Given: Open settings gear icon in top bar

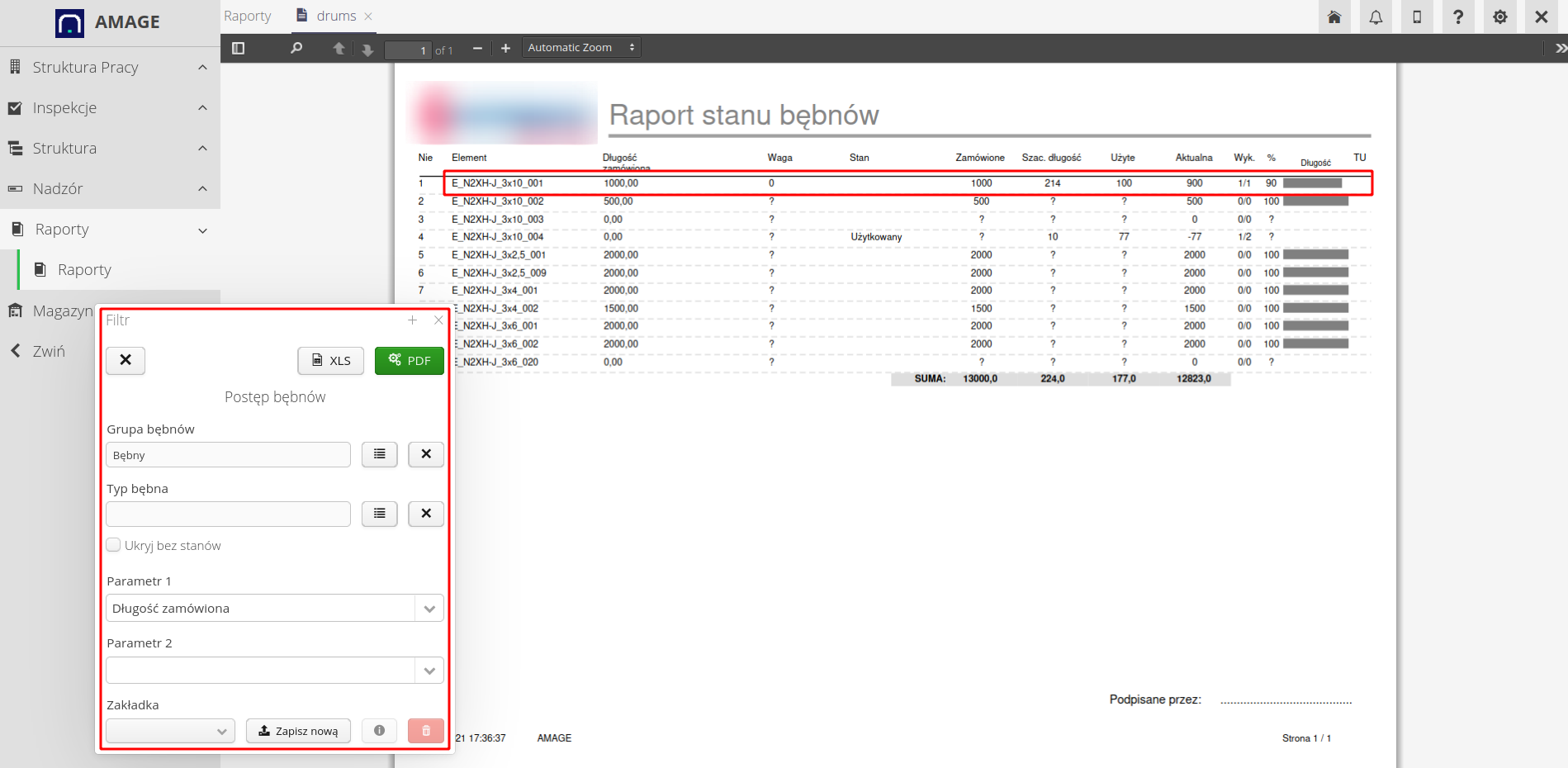Looking at the screenshot, I should pos(1499,17).
